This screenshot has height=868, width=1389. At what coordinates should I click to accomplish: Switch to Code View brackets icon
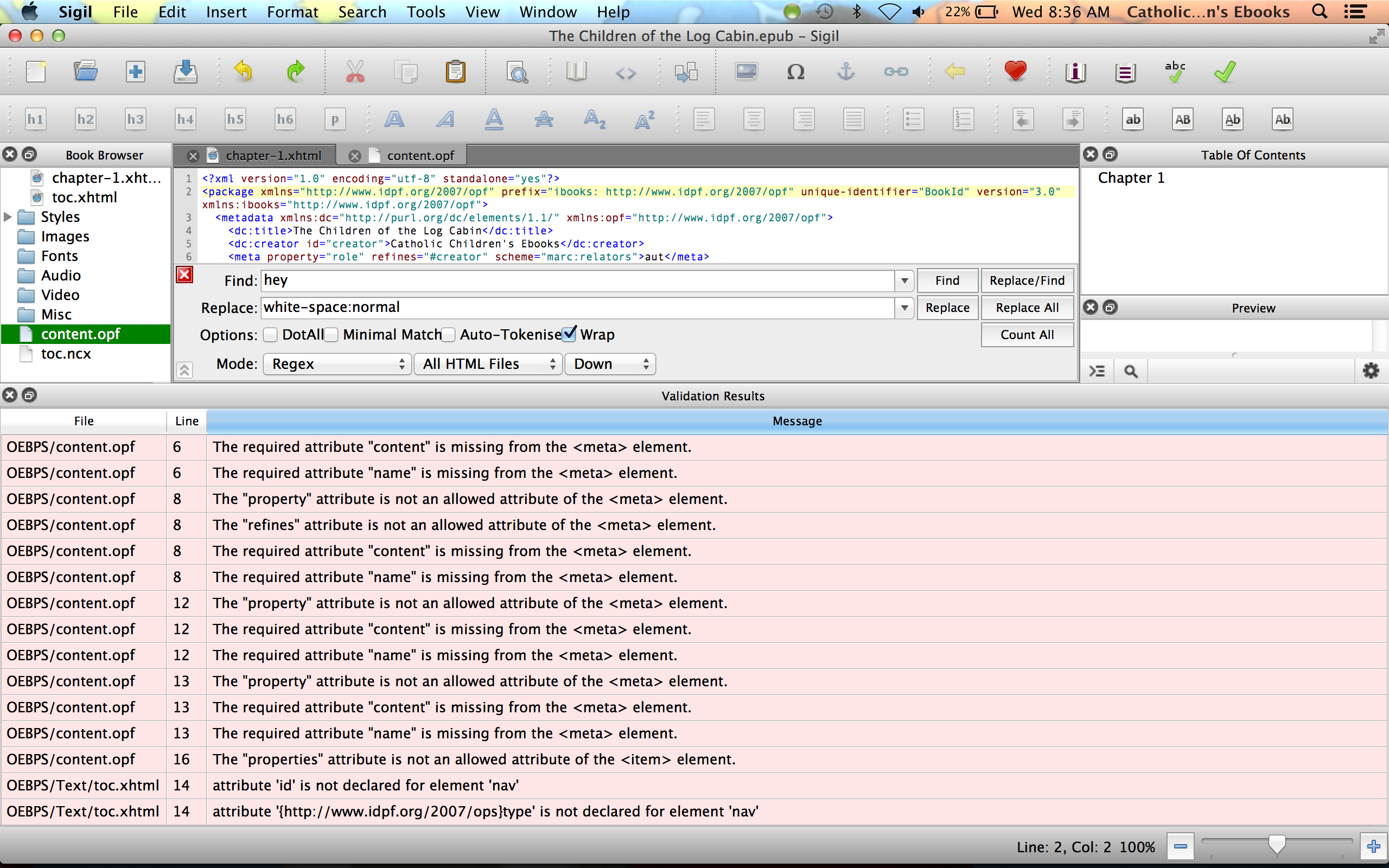click(x=626, y=73)
